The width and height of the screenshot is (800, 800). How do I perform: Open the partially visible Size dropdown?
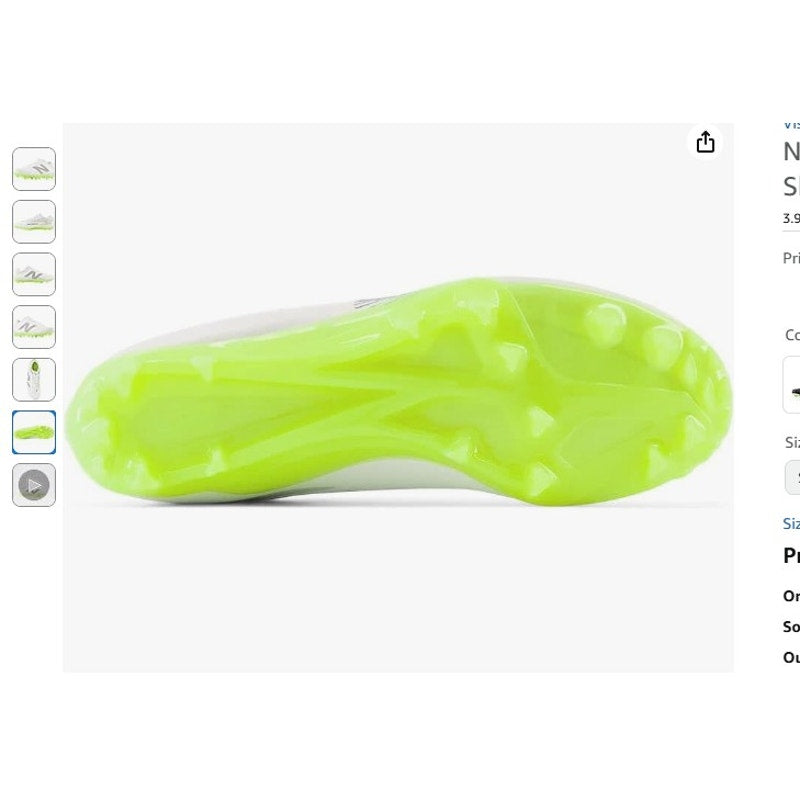[792, 477]
